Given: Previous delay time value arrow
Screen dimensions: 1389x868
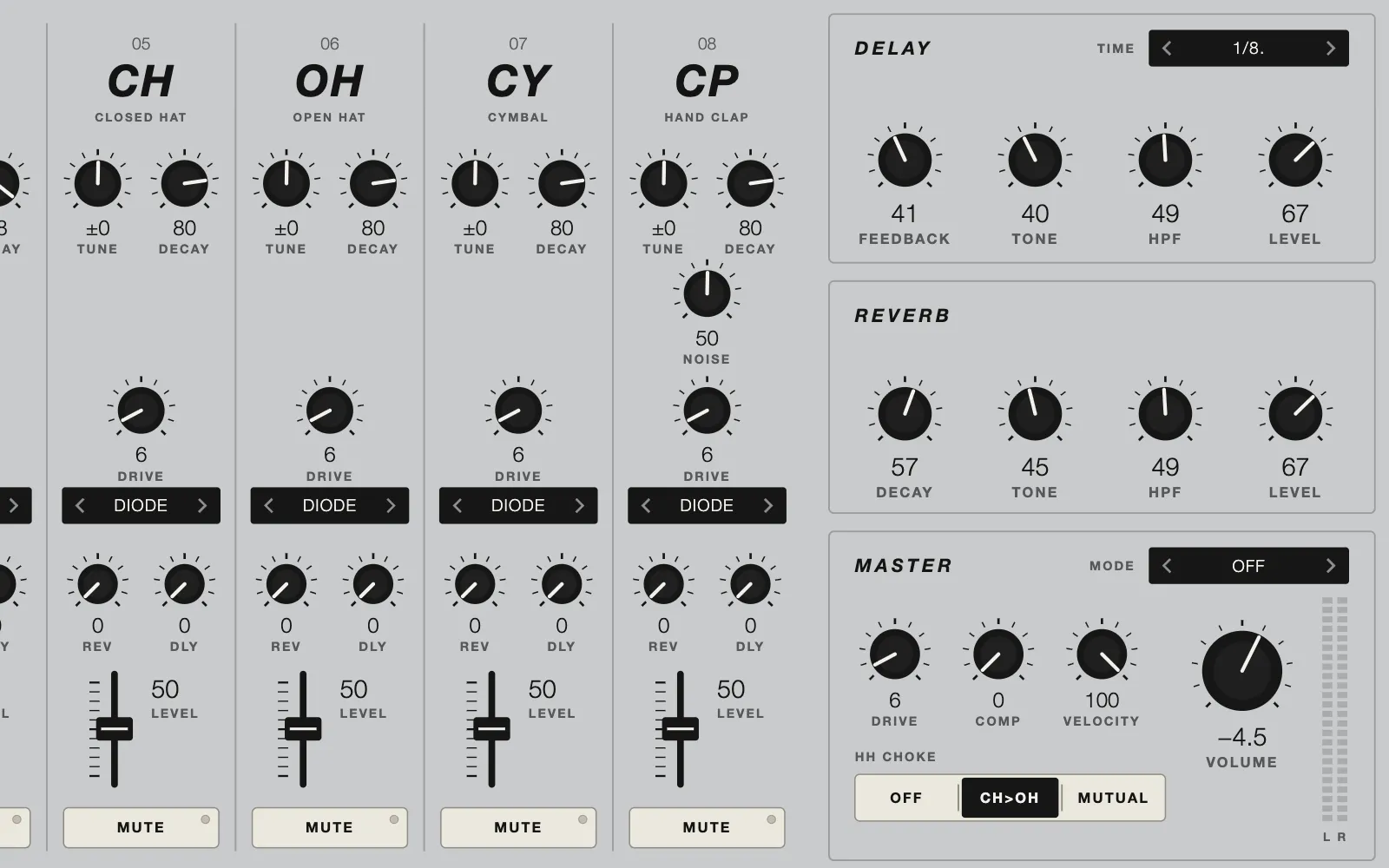Looking at the screenshot, I should (1167, 49).
